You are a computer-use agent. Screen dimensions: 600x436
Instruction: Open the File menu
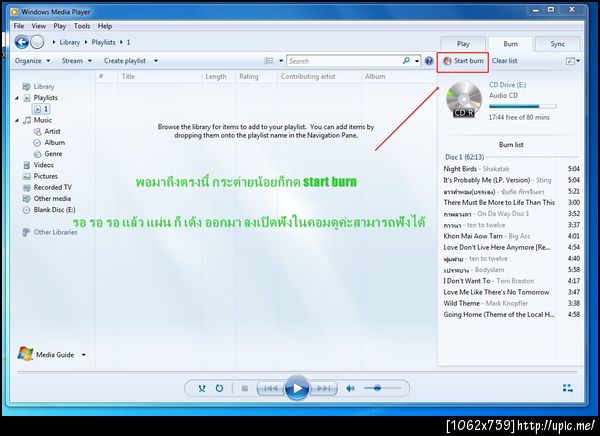(19, 26)
